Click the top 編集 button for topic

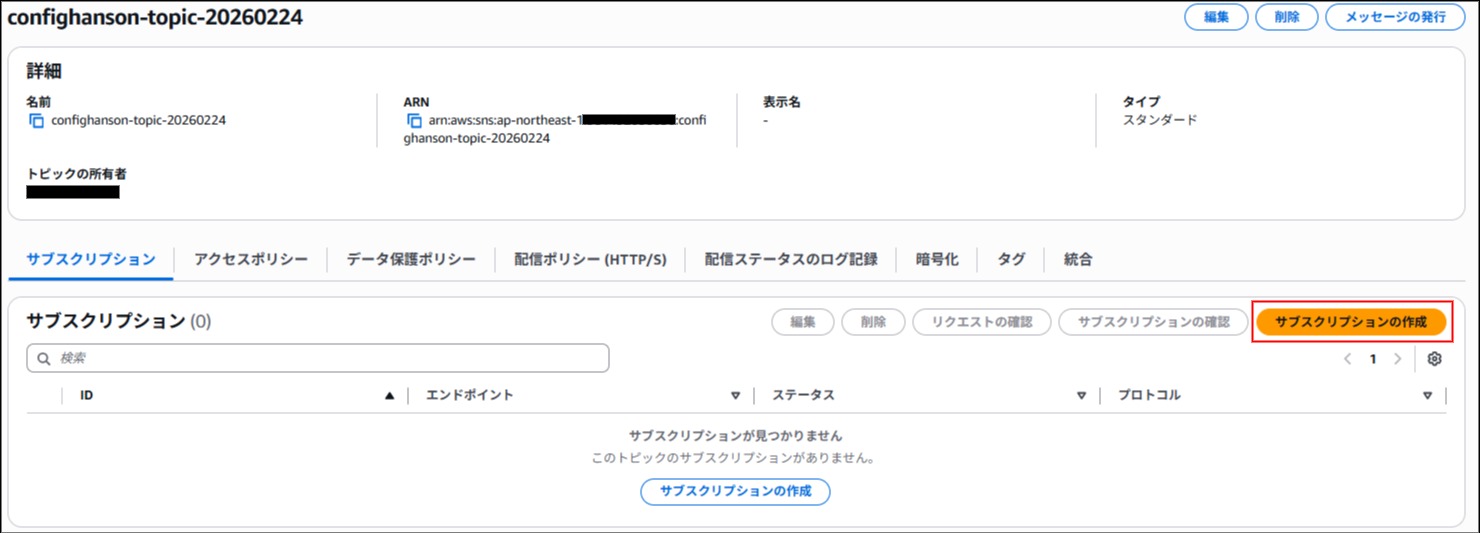pyautogui.click(x=1216, y=17)
